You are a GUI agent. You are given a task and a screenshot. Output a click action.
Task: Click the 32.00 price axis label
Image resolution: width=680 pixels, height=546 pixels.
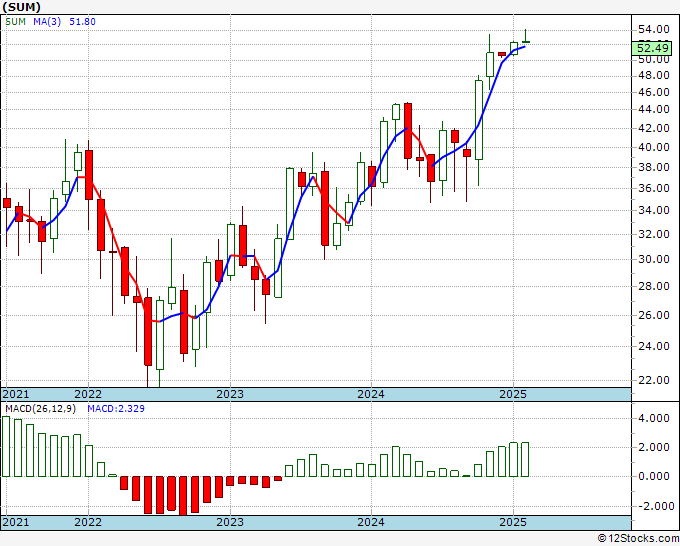click(x=654, y=234)
